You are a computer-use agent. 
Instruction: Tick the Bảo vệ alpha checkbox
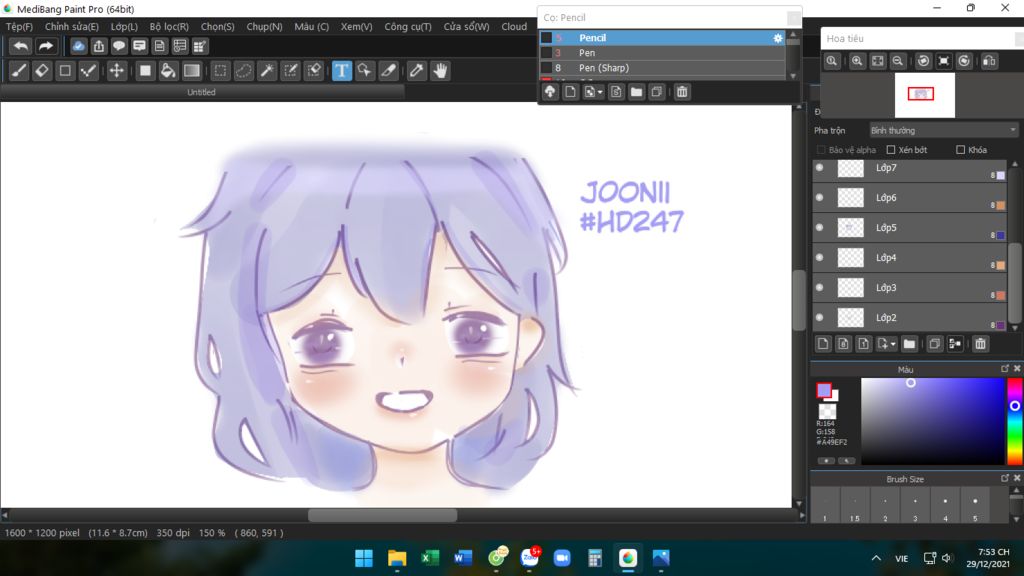pyautogui.click(x=821, y=150)
